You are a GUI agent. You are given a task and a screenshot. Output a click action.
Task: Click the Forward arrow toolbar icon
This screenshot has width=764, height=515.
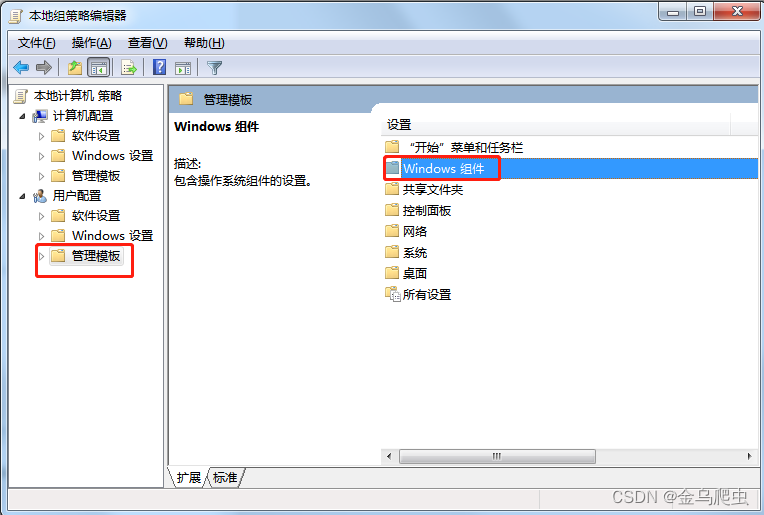click(x=44, y=67)
